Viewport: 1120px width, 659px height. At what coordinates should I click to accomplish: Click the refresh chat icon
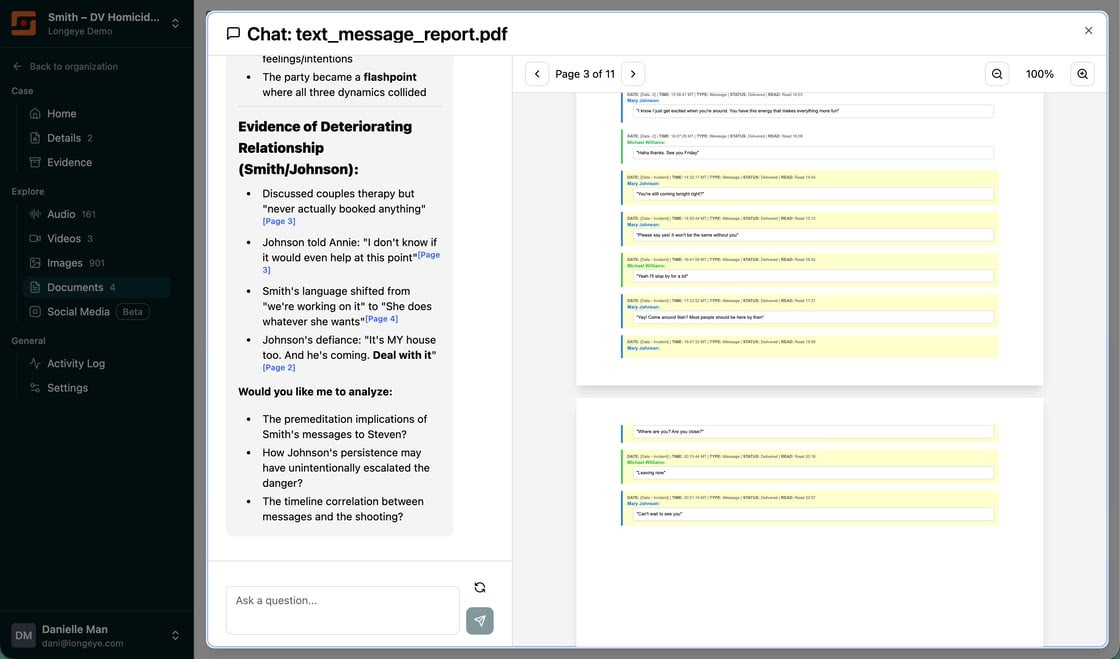(x=479, y=588)
